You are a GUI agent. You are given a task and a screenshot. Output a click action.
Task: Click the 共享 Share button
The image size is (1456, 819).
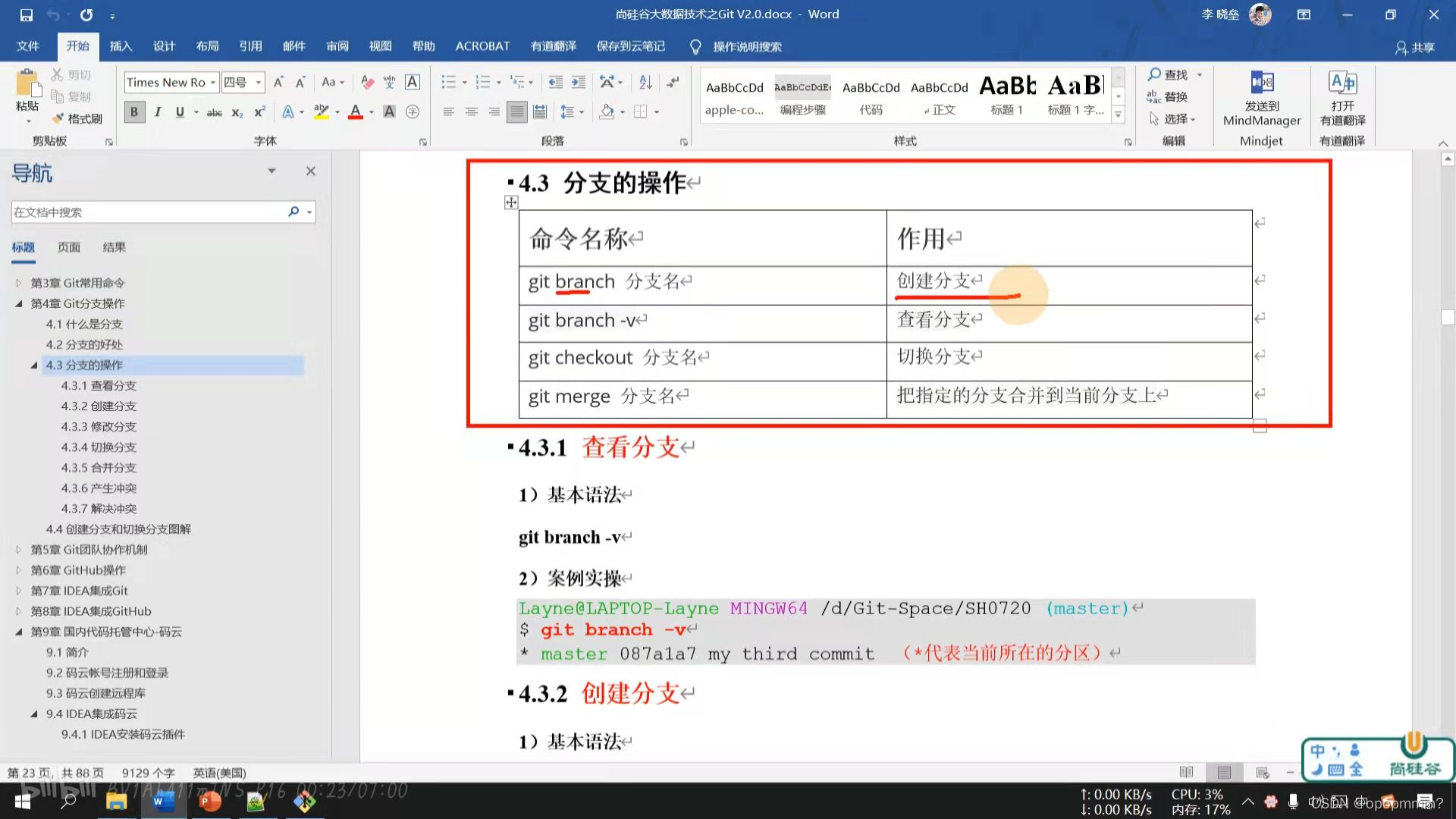click(x=1415, y=47)
